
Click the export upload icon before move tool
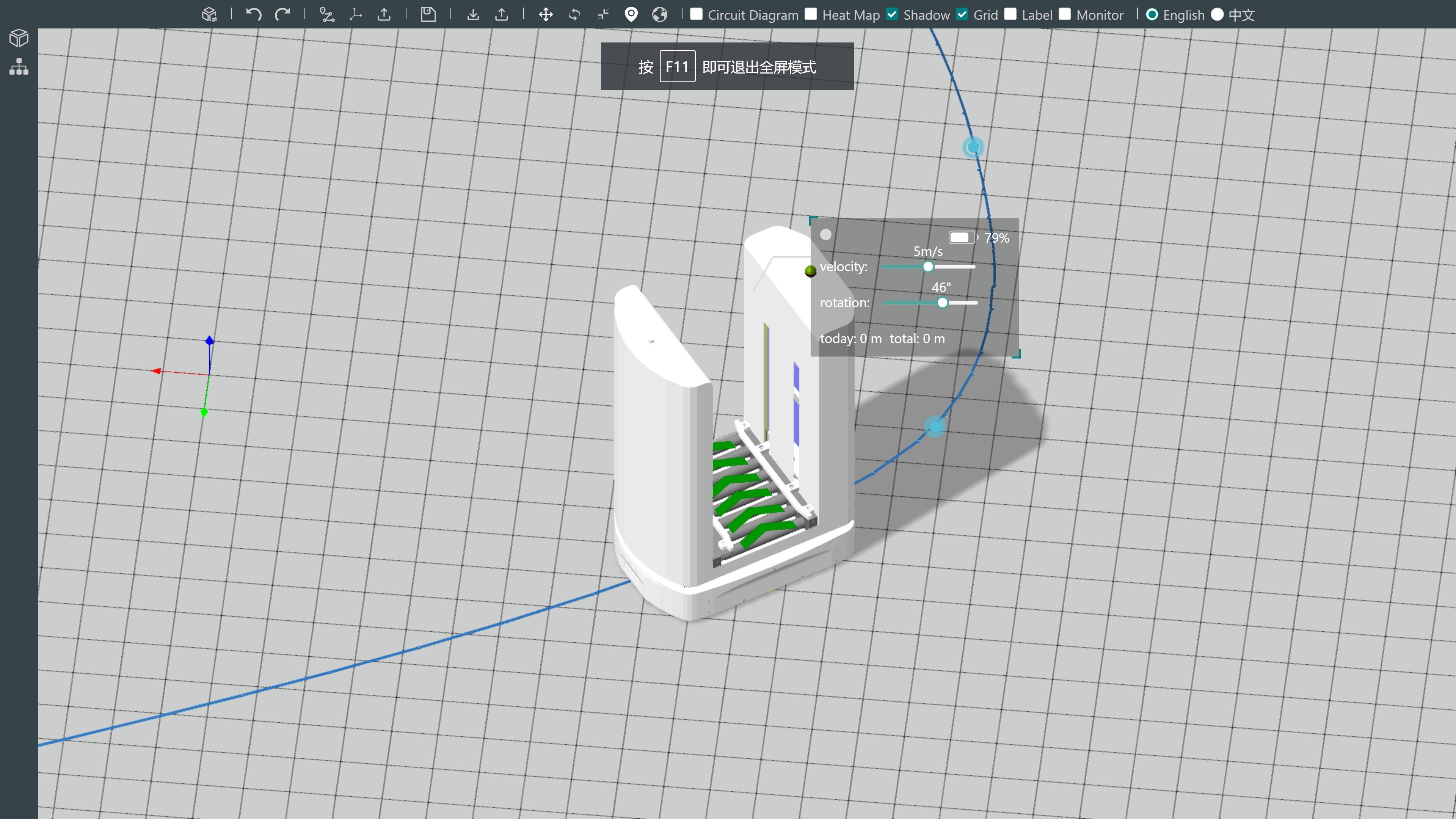point(501,15)
